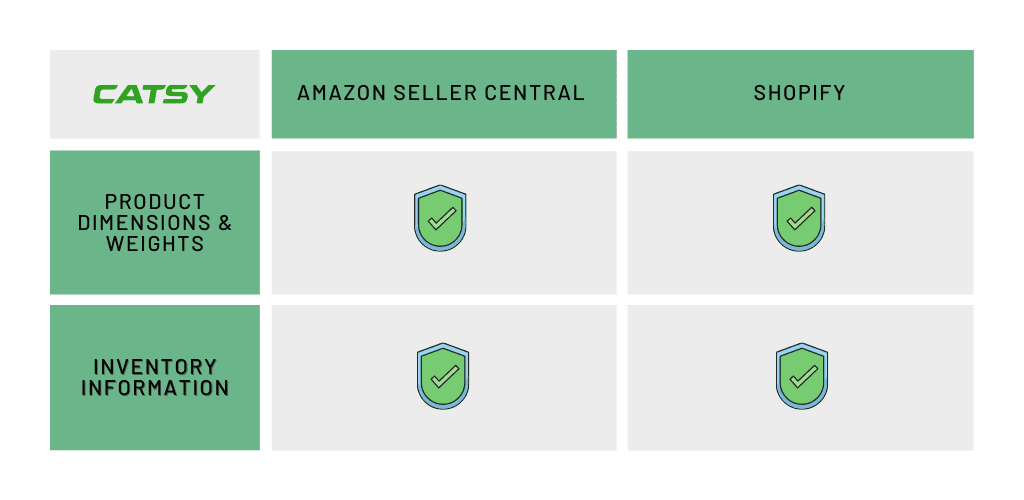
Task: Select Shopify's Product Dimensions shield checkmark
Action: (x=799, y=218)
